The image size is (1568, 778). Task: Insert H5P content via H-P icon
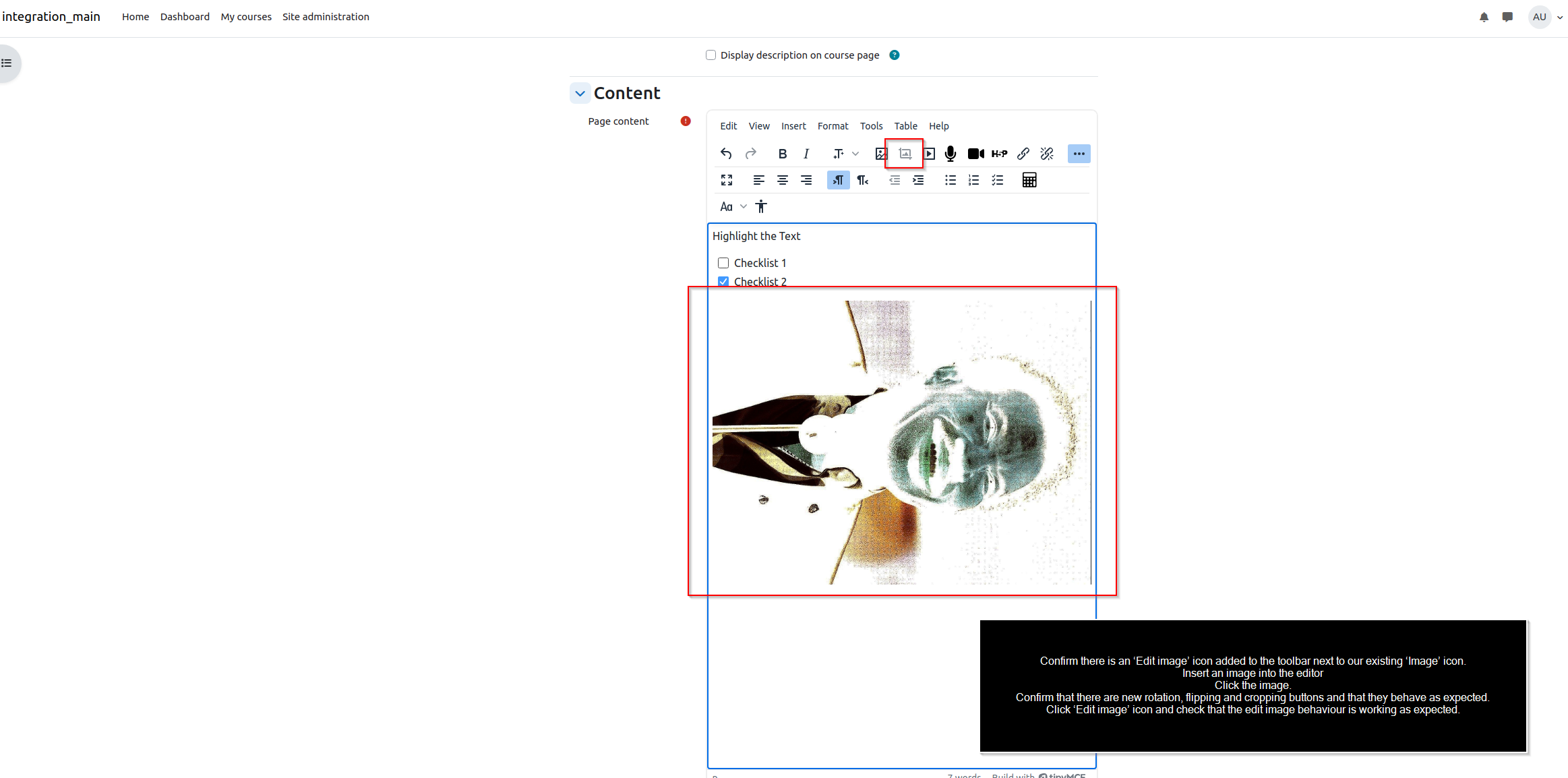[x=999, y=154]
